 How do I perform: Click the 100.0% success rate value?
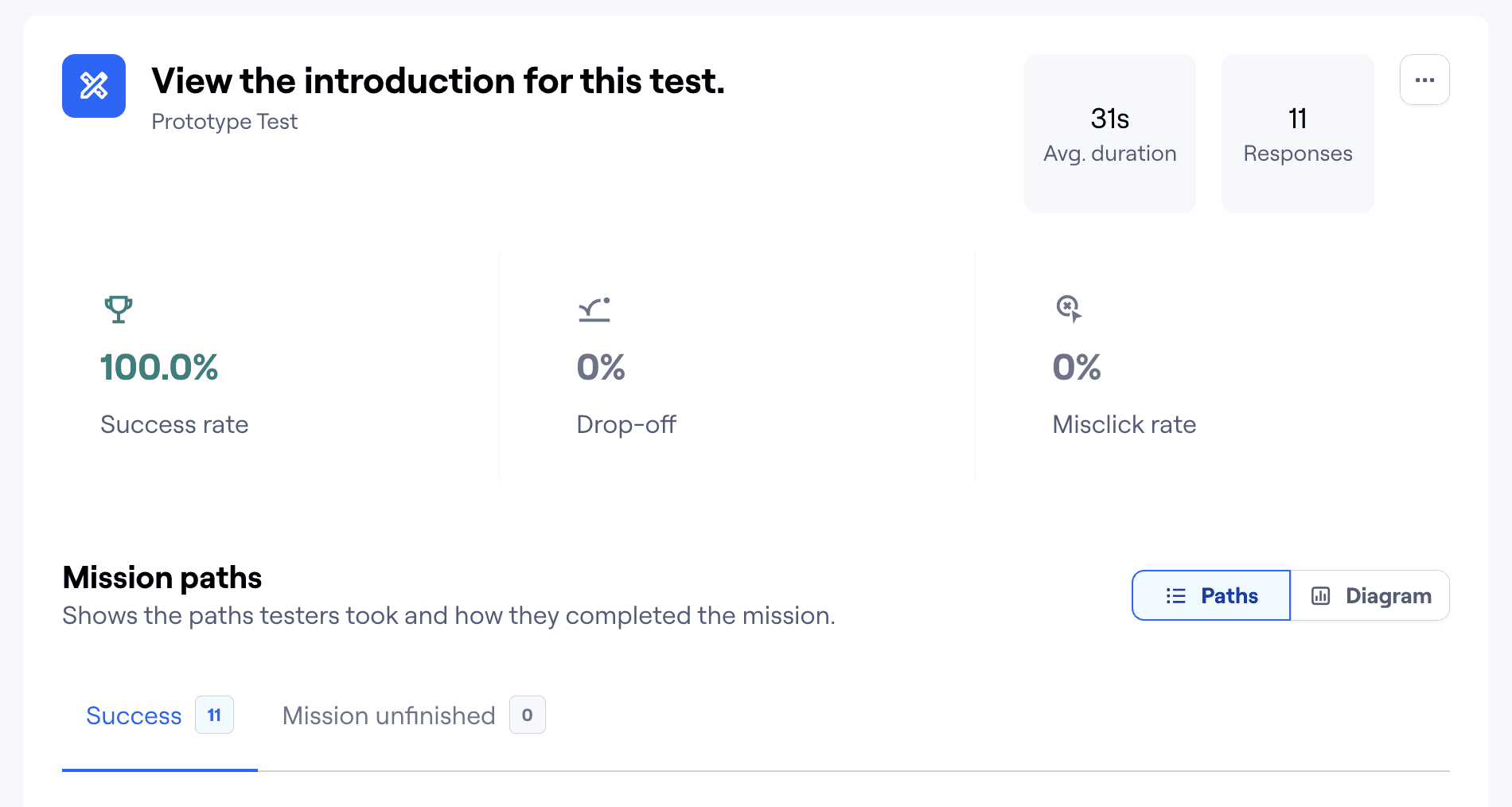pos(159,368)
